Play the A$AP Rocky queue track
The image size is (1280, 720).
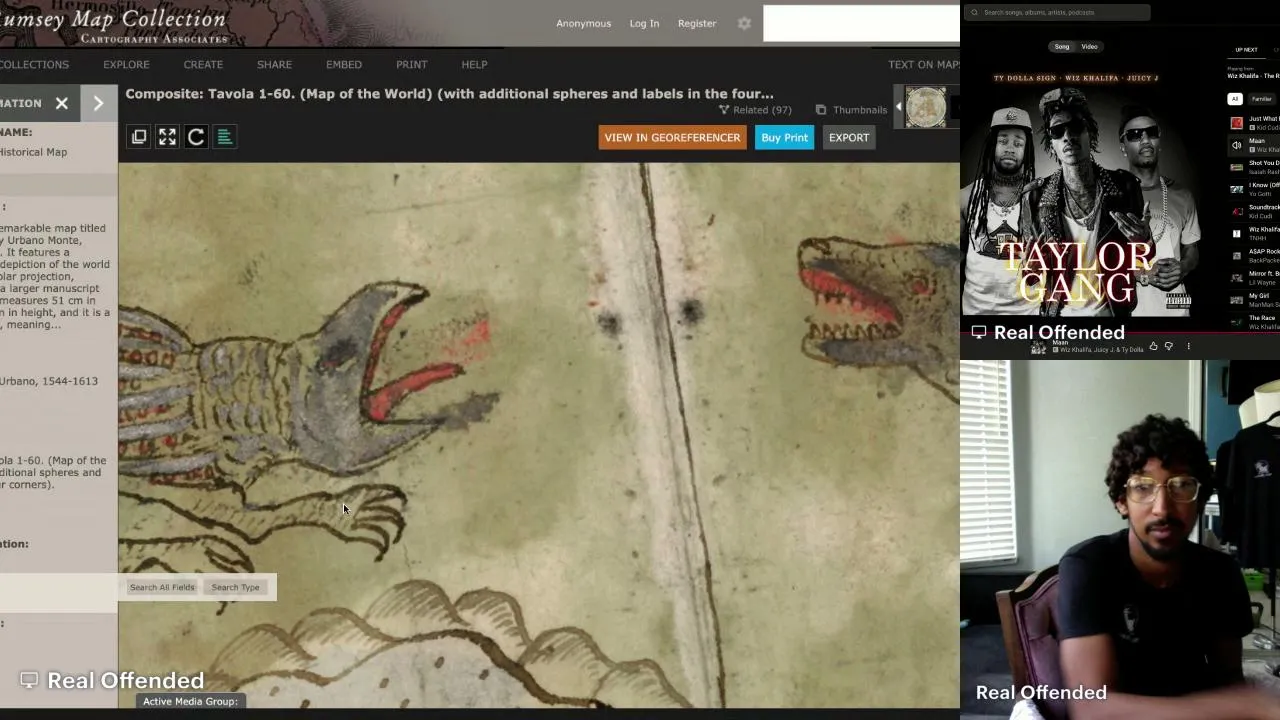pos(1254,255)
